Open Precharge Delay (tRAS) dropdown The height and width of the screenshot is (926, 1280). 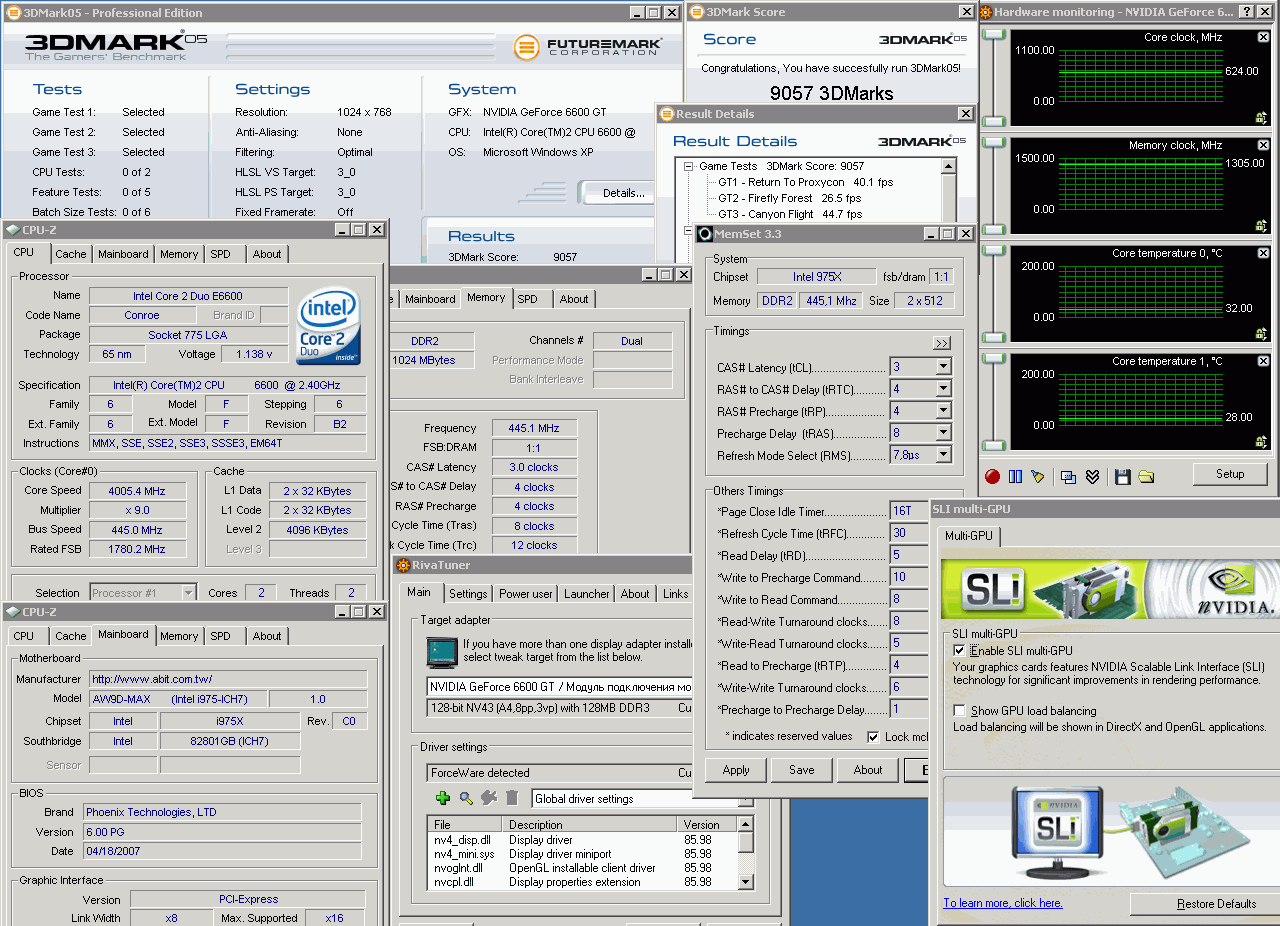(943, 433)
